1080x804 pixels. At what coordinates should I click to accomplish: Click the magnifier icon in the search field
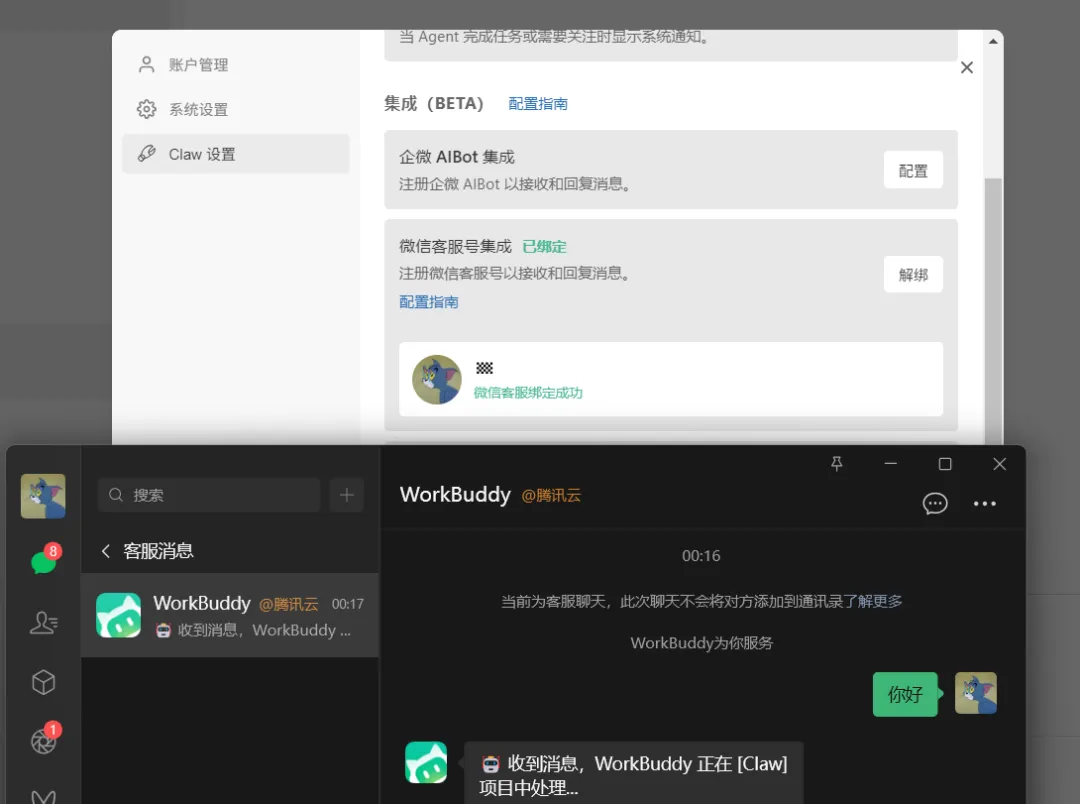coord(116,495)
